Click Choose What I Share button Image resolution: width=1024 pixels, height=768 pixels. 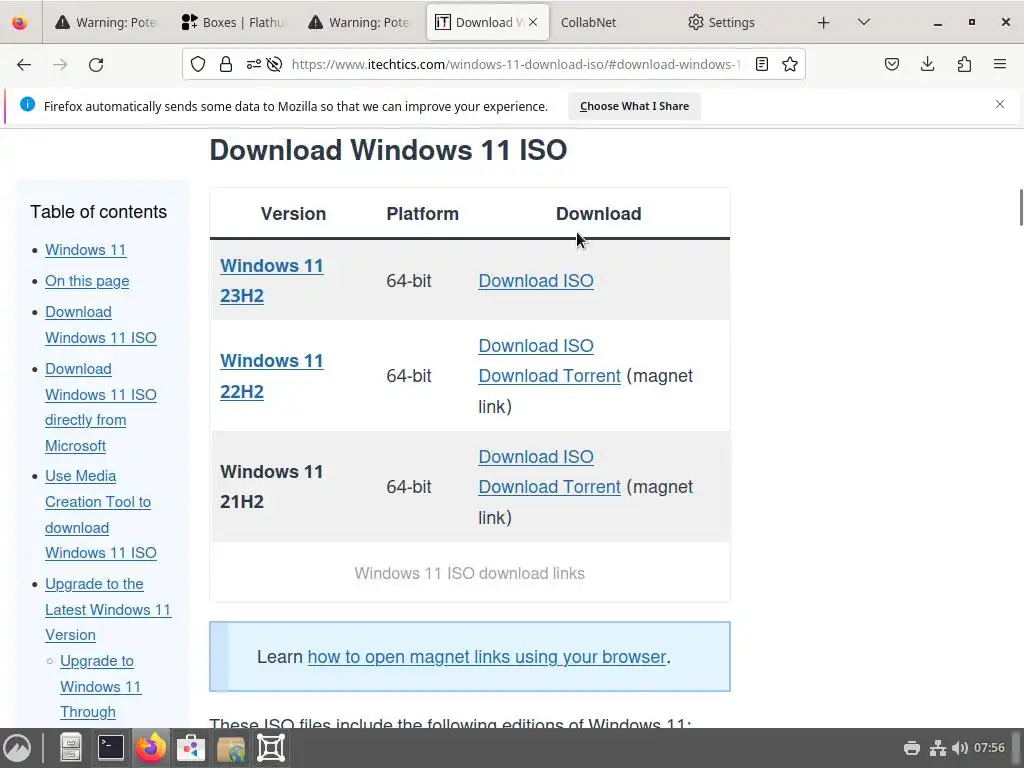click(x=634, y=106)
